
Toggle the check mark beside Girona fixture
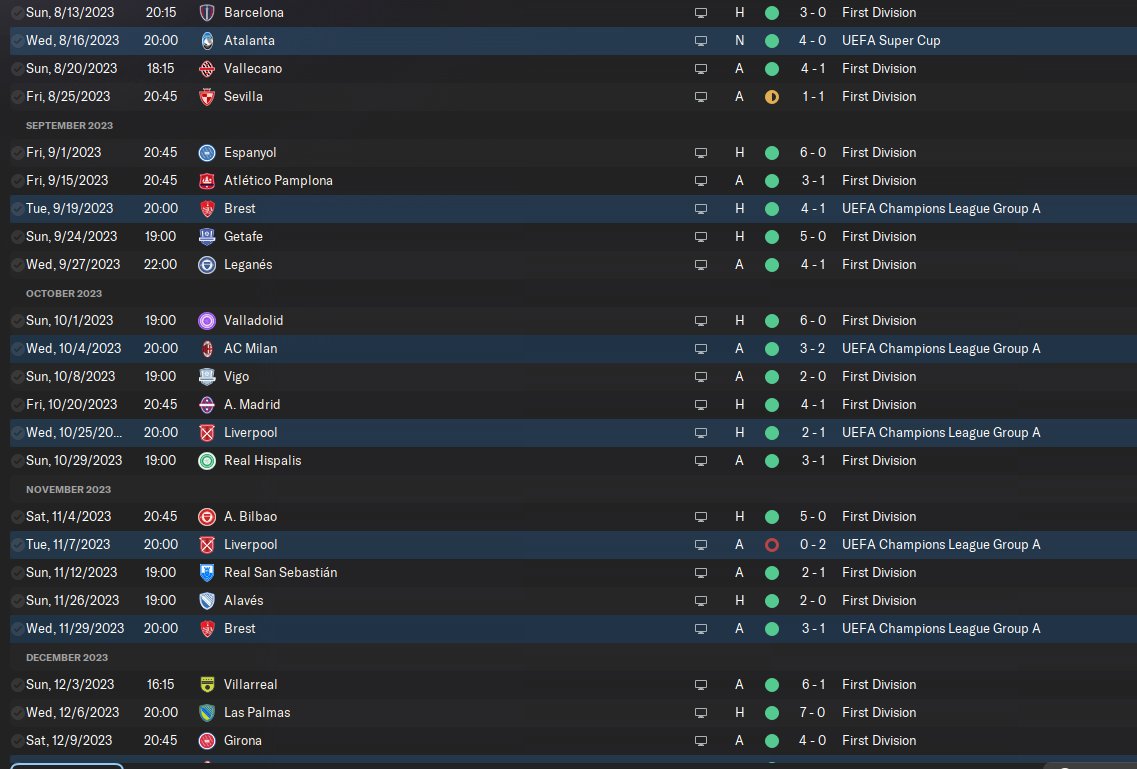17,741
